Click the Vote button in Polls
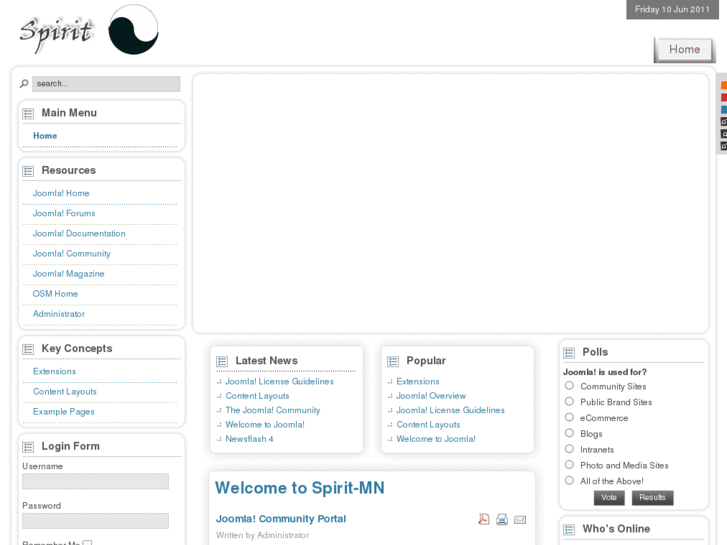 [609, 498]
